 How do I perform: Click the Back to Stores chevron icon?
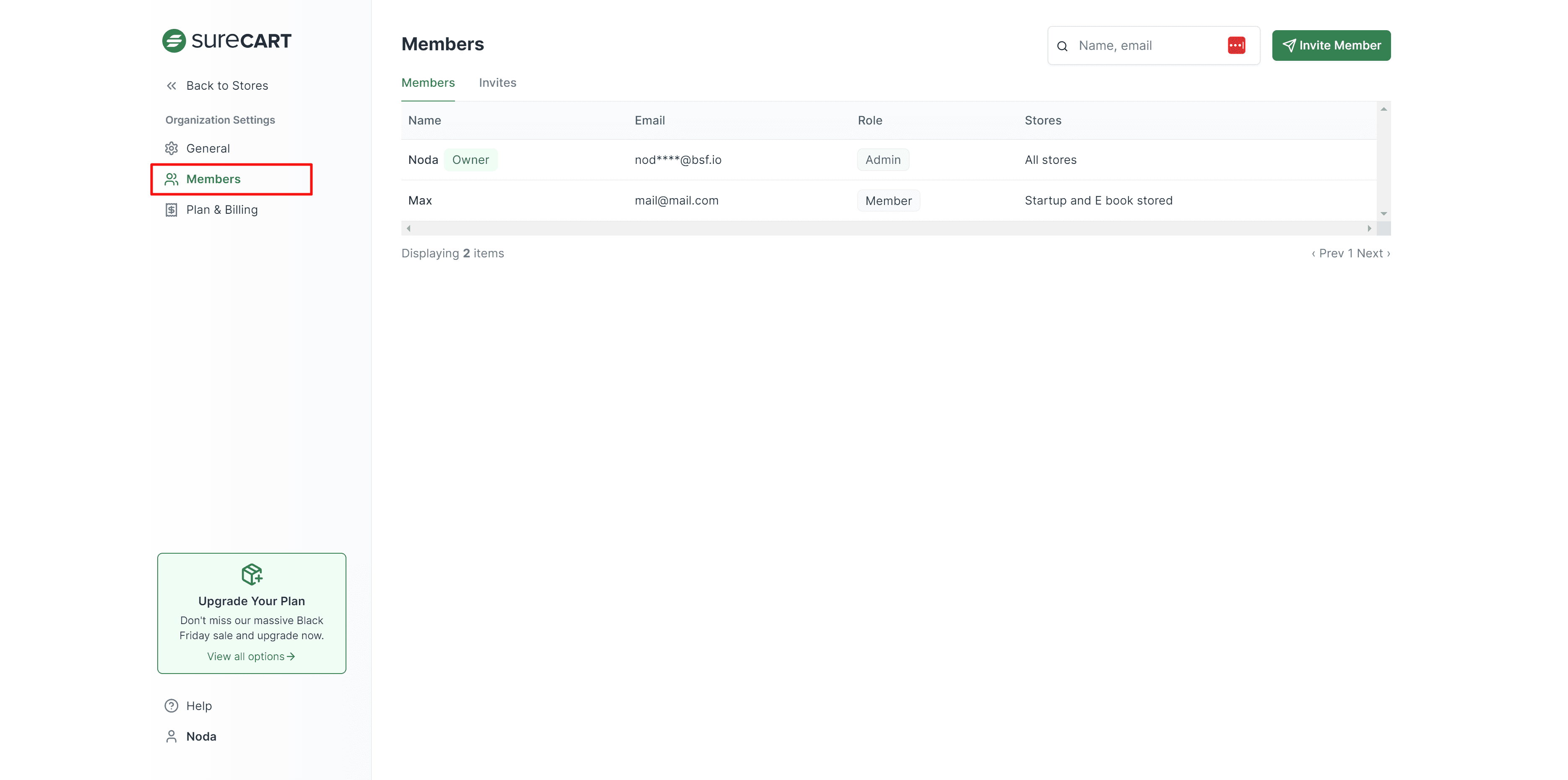click(x=172, y=86)
